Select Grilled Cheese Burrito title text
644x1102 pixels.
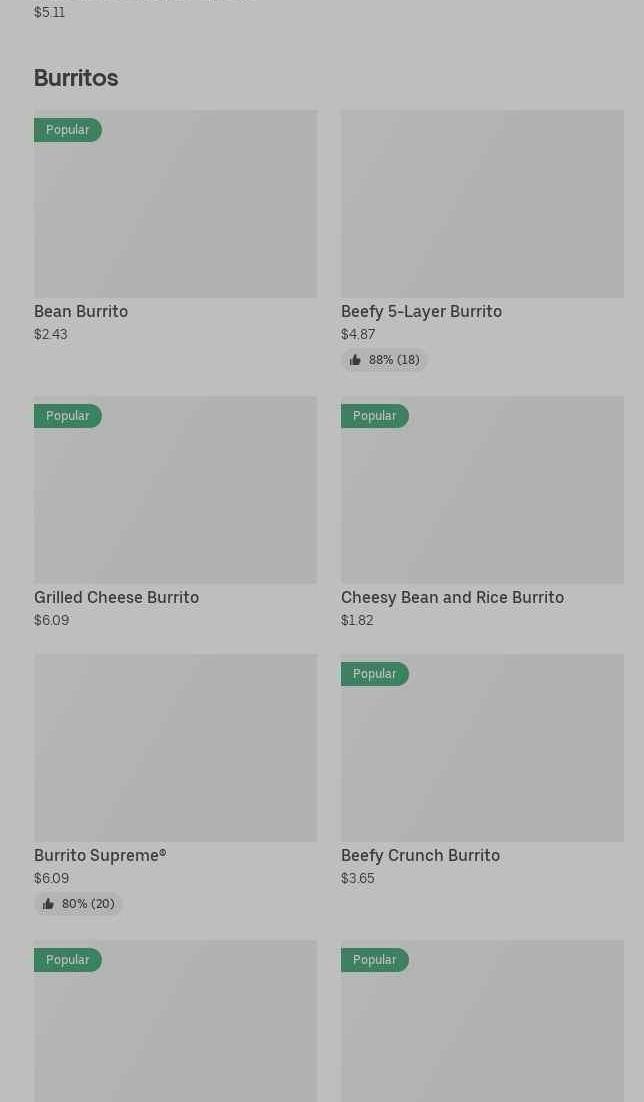(x=116, y=598)
